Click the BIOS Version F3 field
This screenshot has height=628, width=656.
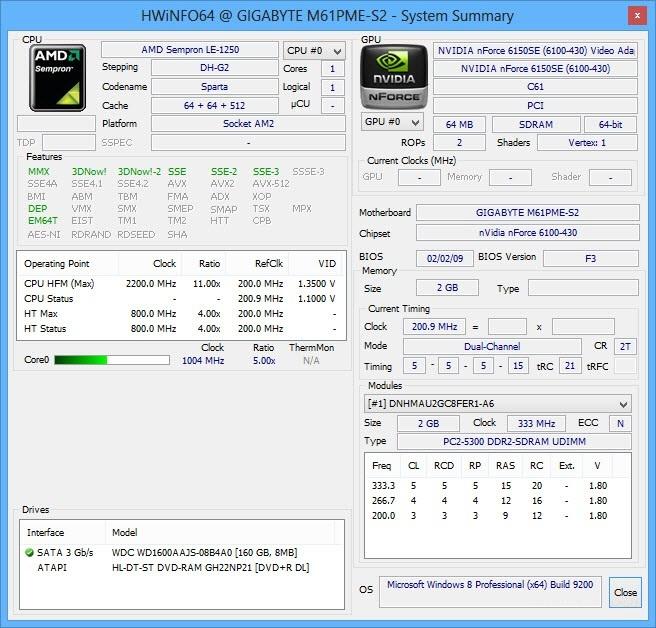pyautogui.click(x=591, y=259)
